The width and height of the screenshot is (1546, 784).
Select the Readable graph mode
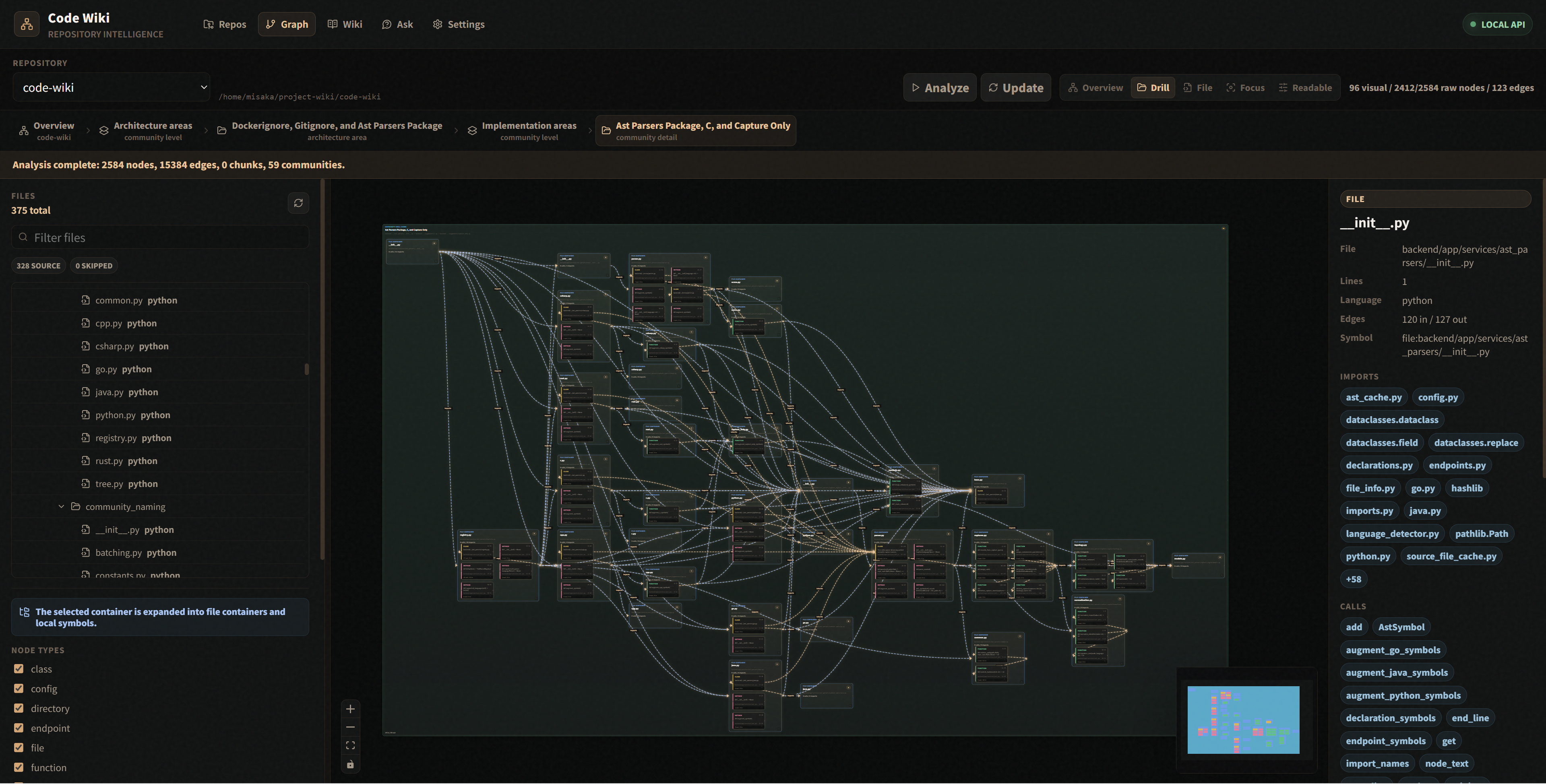click(1305, 88)
